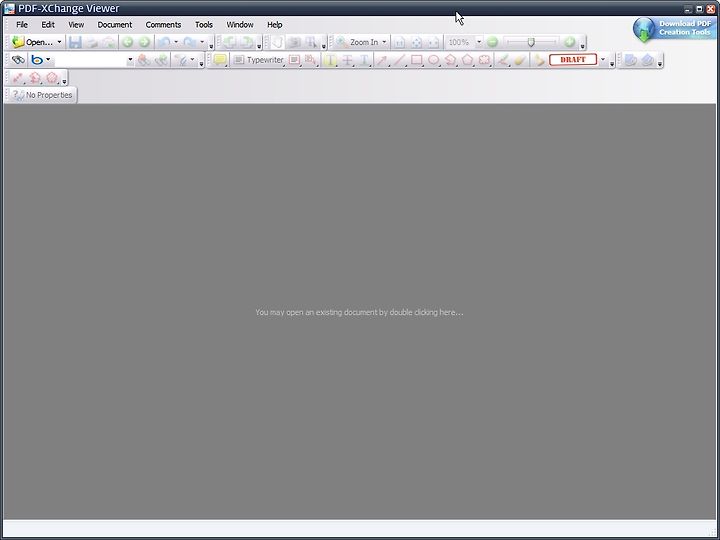This screenshot has height=540, width=720.
Task: Click the binoculars Find icon
Action: point(18,60)
